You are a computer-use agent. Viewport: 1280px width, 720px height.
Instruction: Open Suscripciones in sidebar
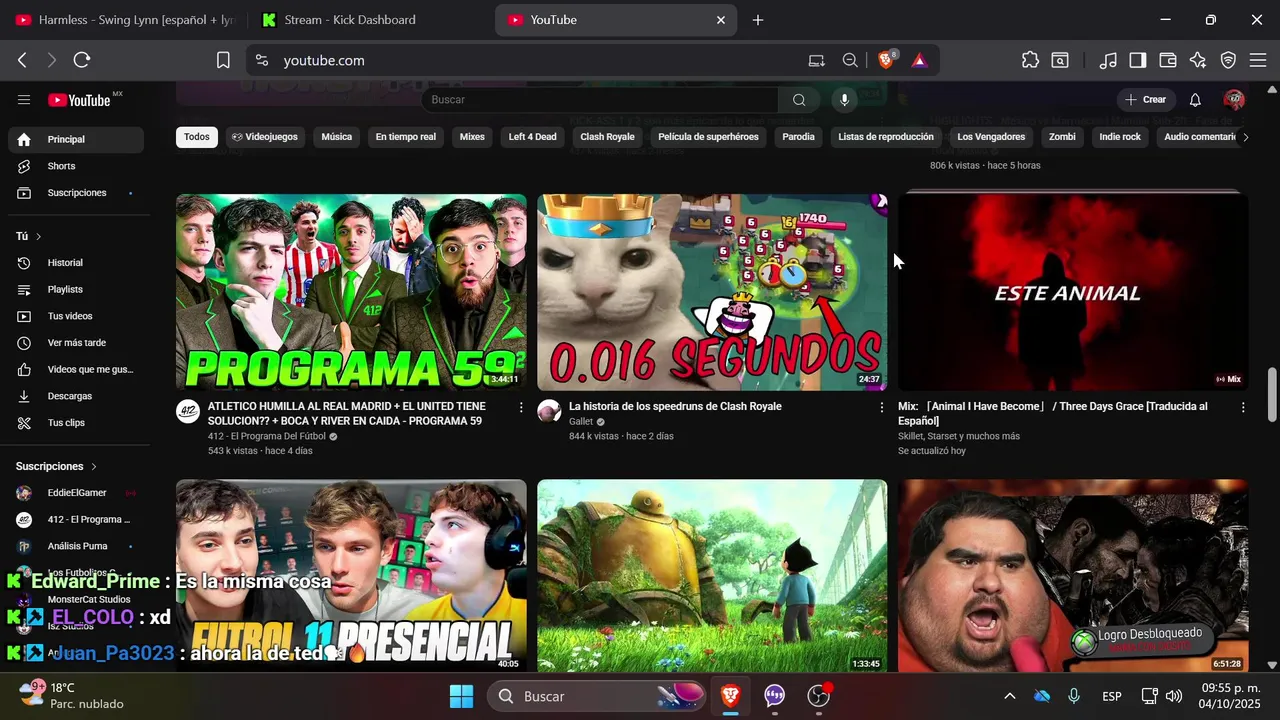pos(76,192)
